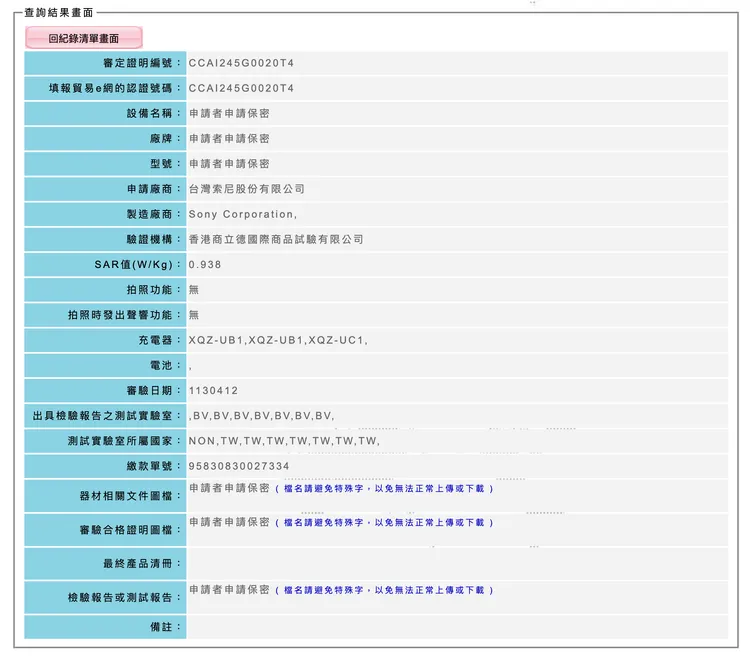Viewport: 750px width, 657px height.
Task: Click the 型號 row value
Action: click(229, 164)
